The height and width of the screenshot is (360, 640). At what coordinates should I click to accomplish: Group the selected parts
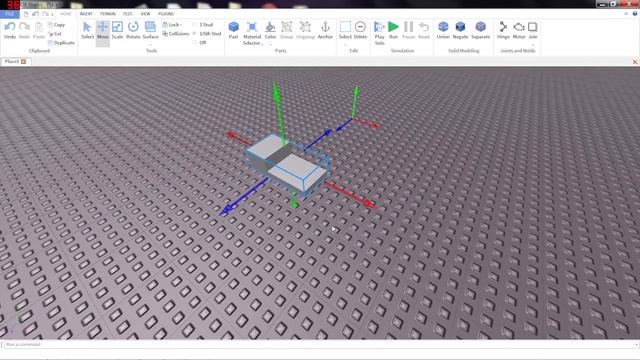pyautogui.click(x=287, y=31)
